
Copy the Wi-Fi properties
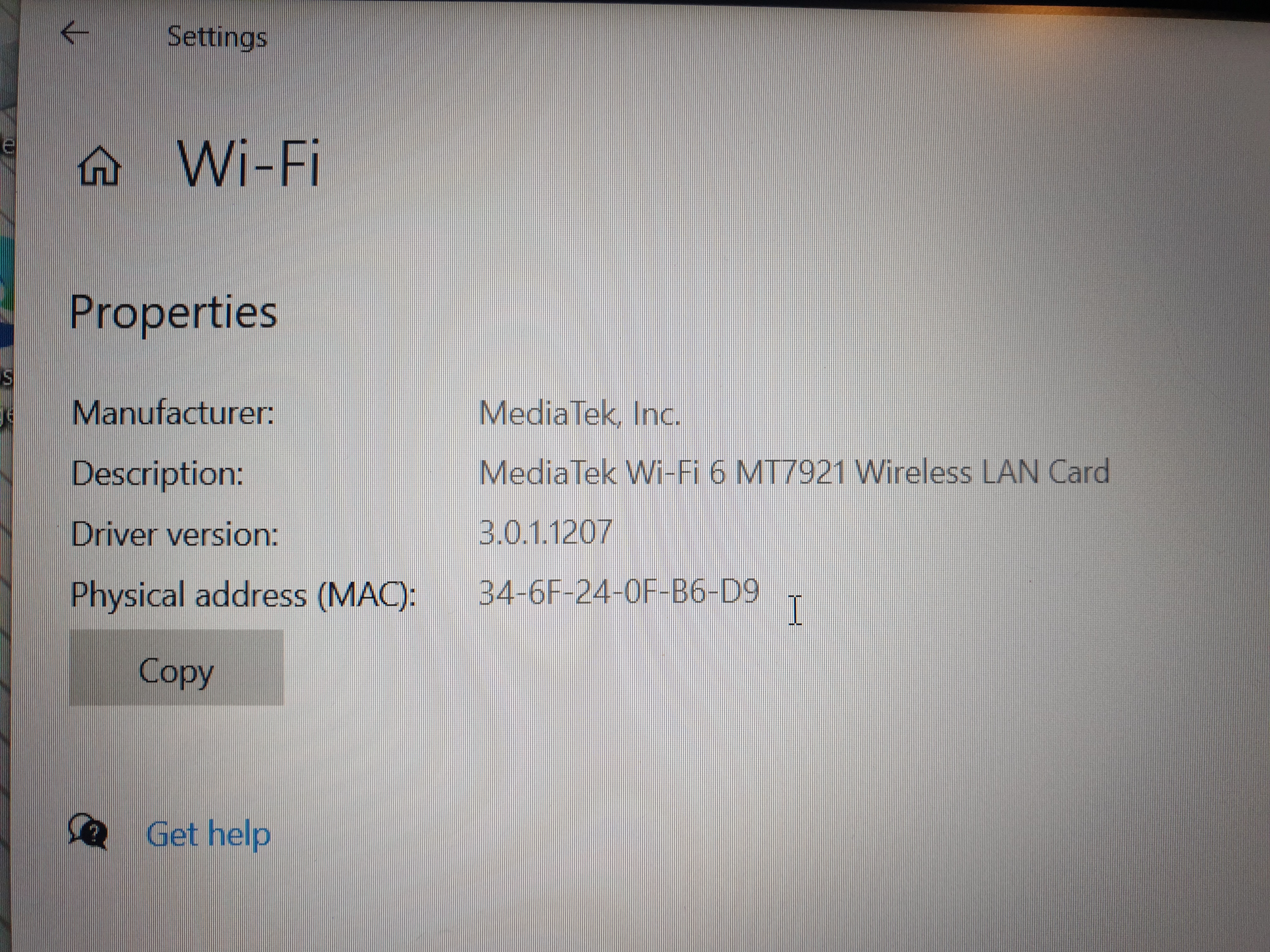[176, 668]
